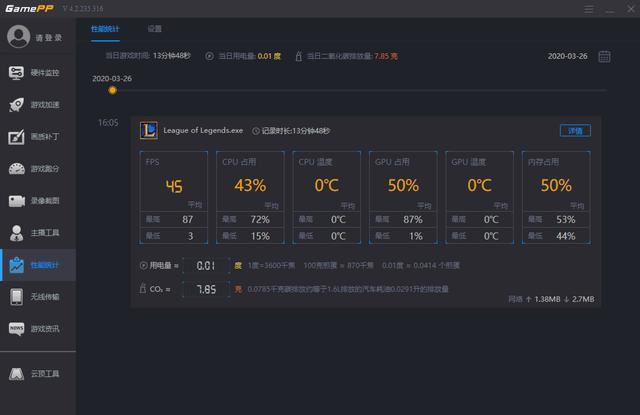Click the CPU 占用 average 43%
This screenshot has height=415, width=640.
(250, 186)
